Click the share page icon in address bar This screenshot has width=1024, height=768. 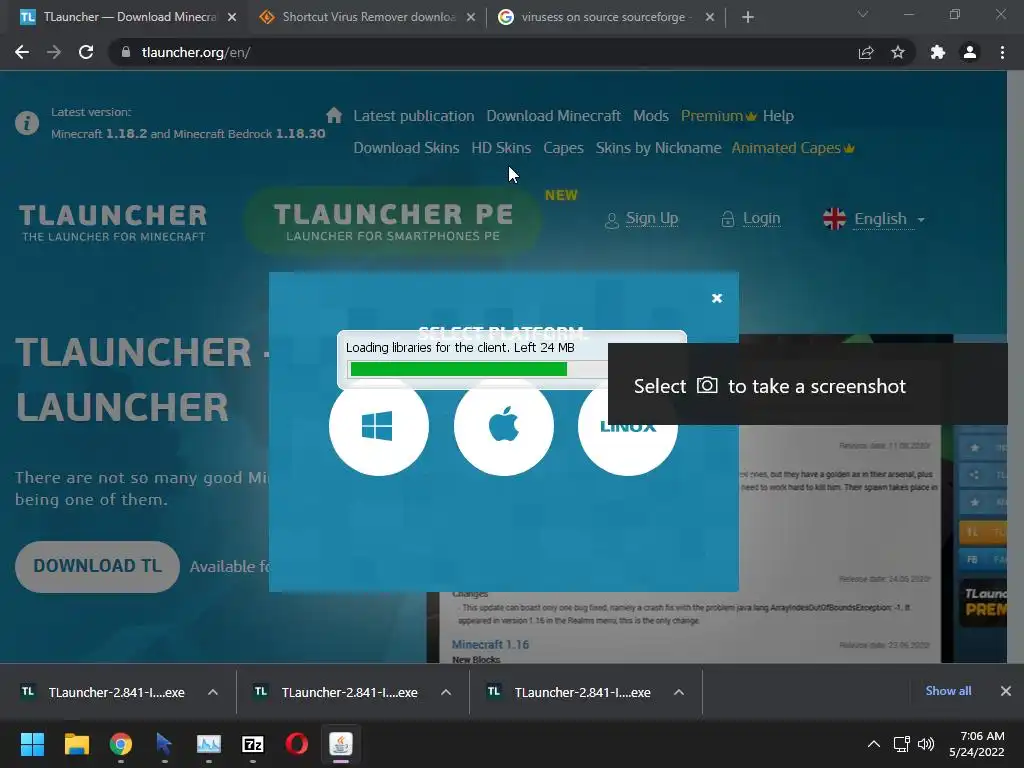[x=866, y=52]
